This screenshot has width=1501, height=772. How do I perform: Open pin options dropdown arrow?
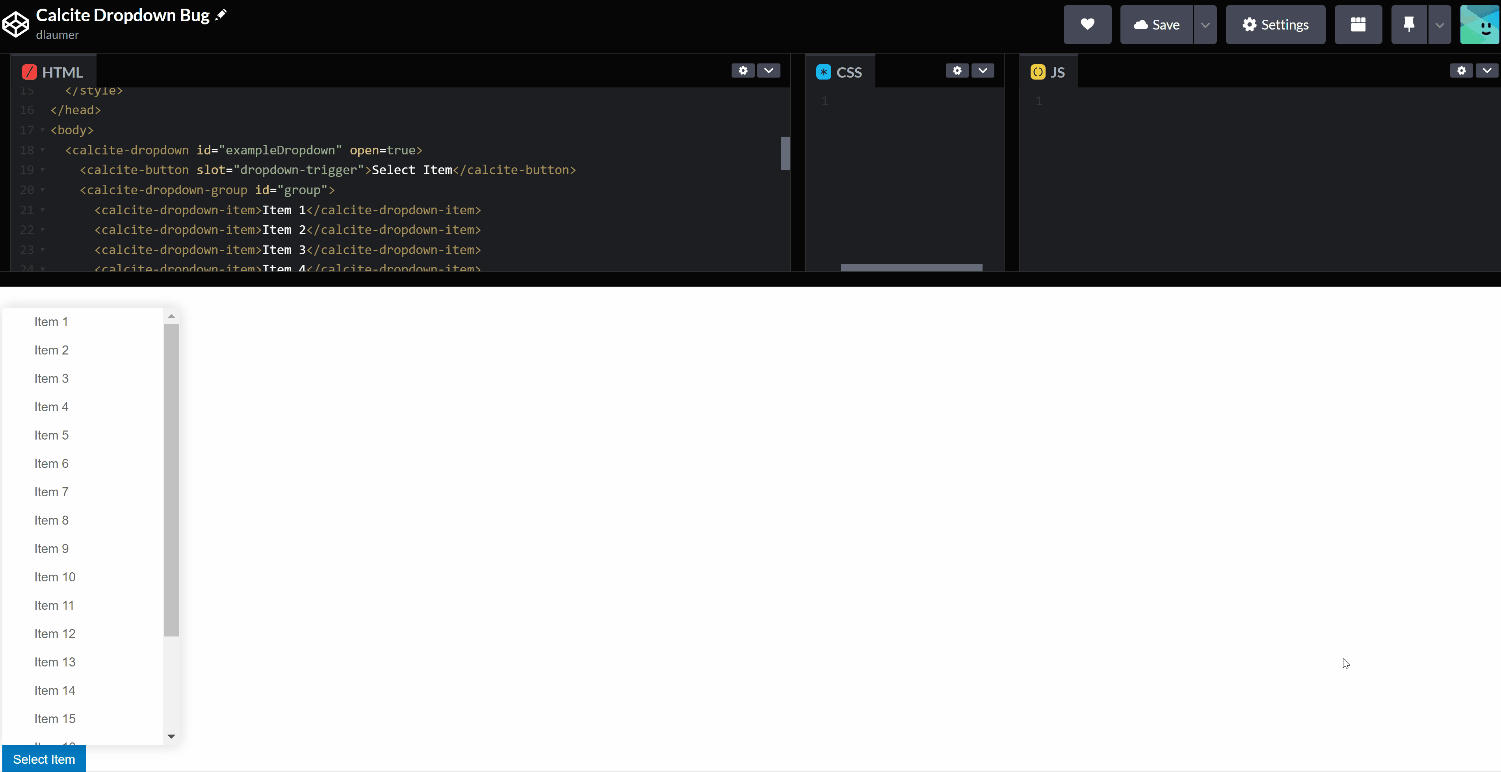[1439, 25]
